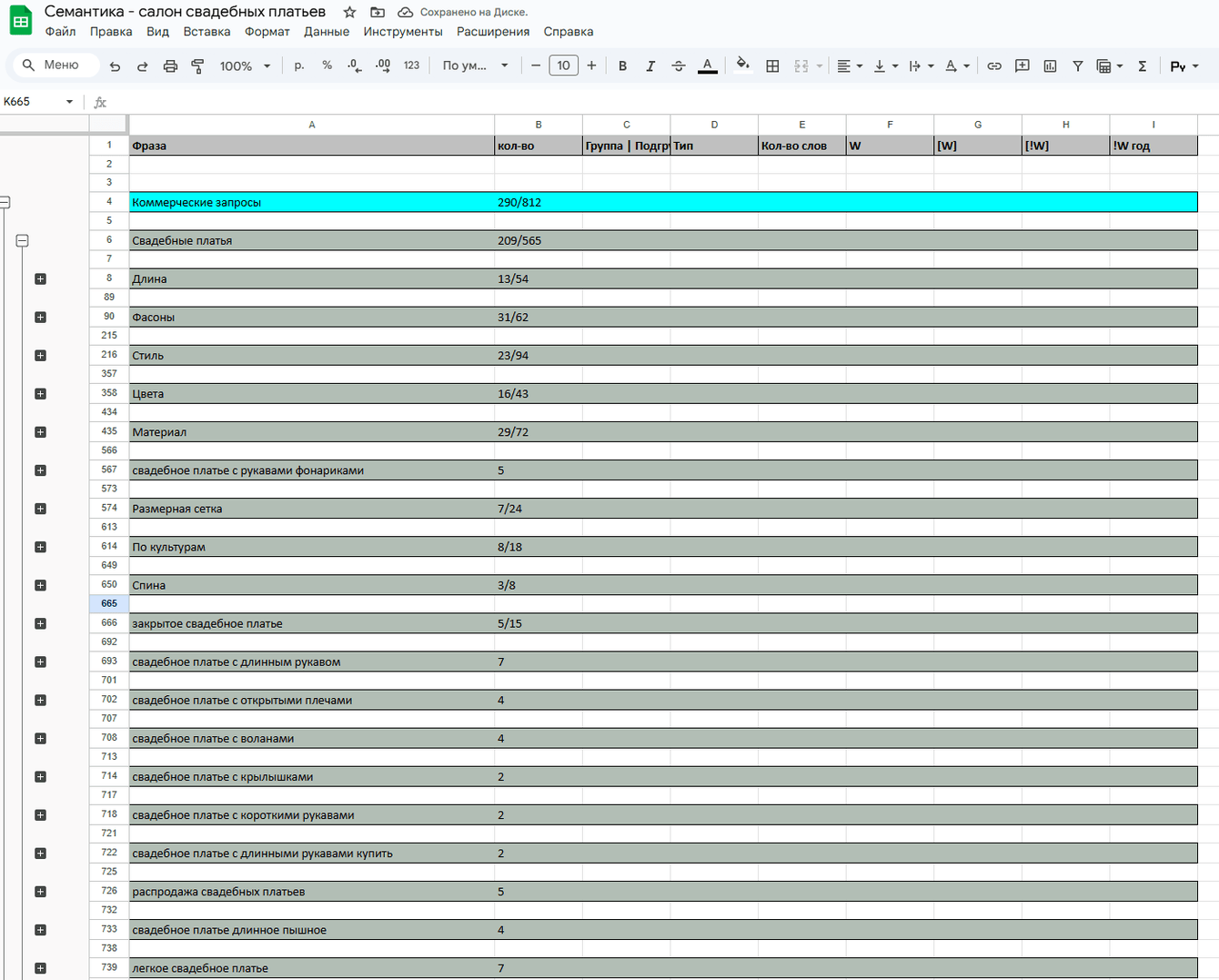
Task: Open the Данные menu
Action: [327, 32]
